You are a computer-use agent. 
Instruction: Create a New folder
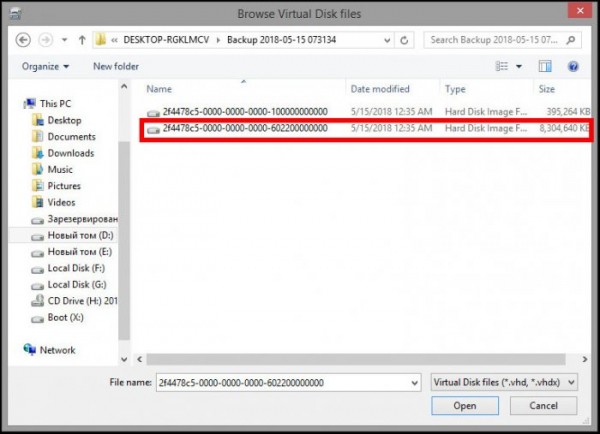[x=116, y=67]
